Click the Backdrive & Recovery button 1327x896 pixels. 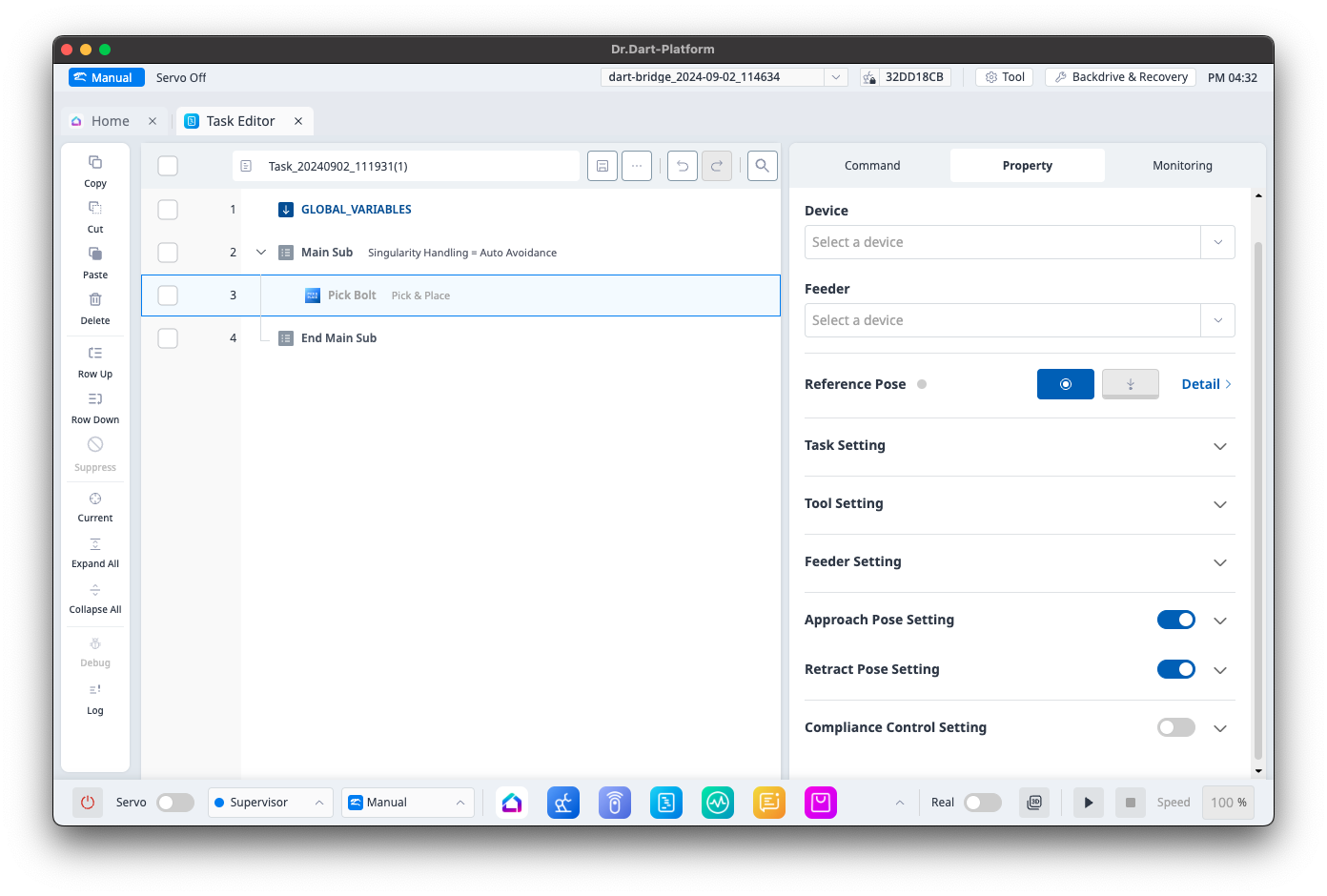tap(1120, 77)
